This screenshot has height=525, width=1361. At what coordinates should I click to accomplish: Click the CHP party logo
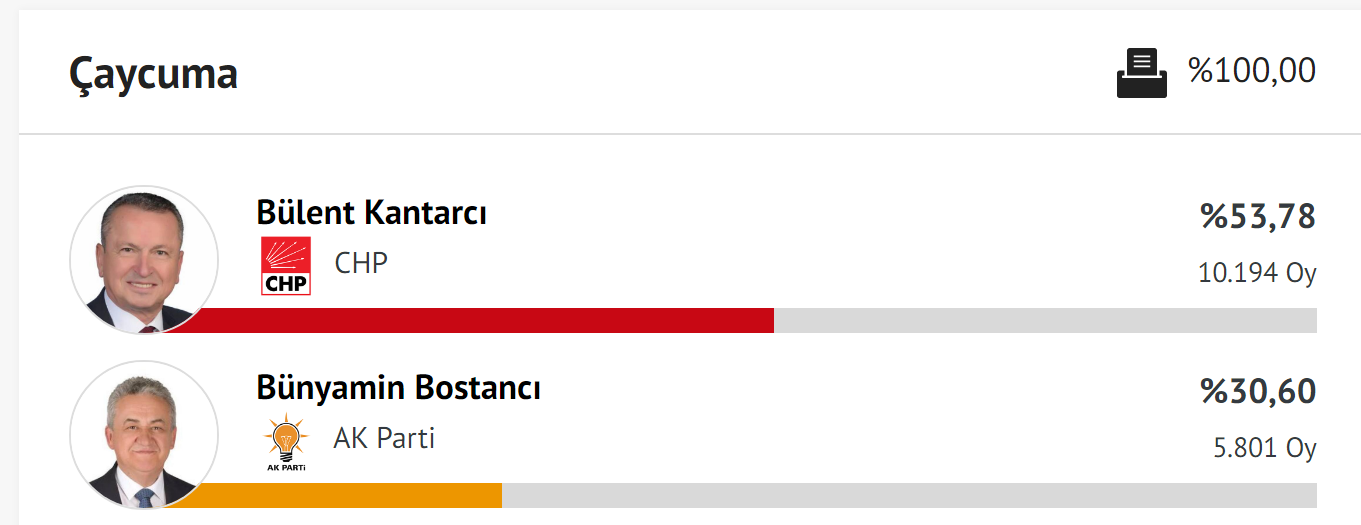tap(286, 266)
